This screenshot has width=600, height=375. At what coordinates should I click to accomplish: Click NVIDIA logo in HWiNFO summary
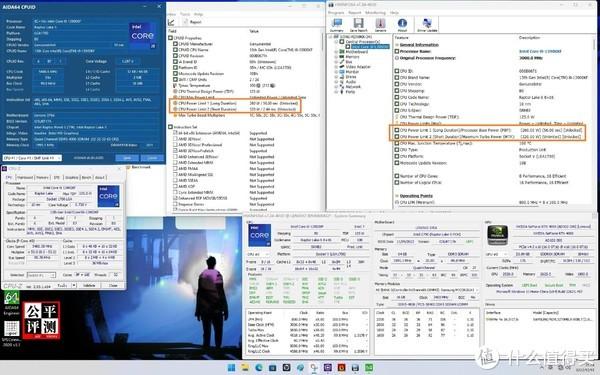(x=497, y=235)
